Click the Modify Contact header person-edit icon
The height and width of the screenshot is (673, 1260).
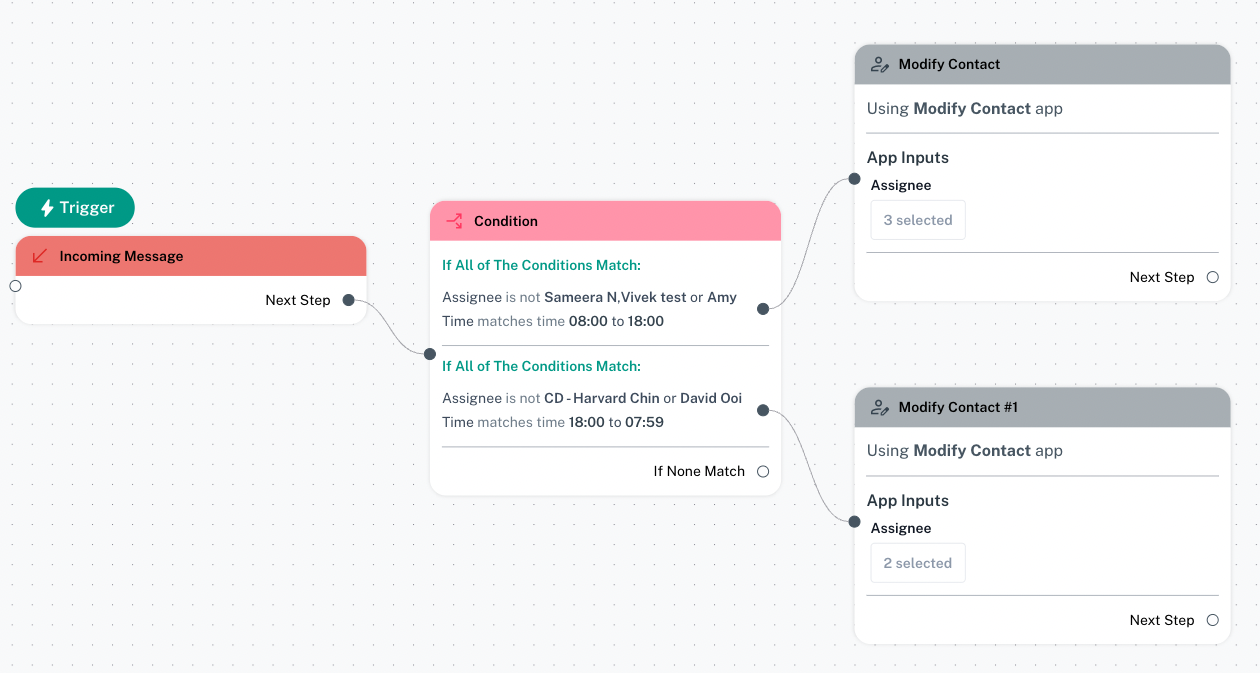880,64
